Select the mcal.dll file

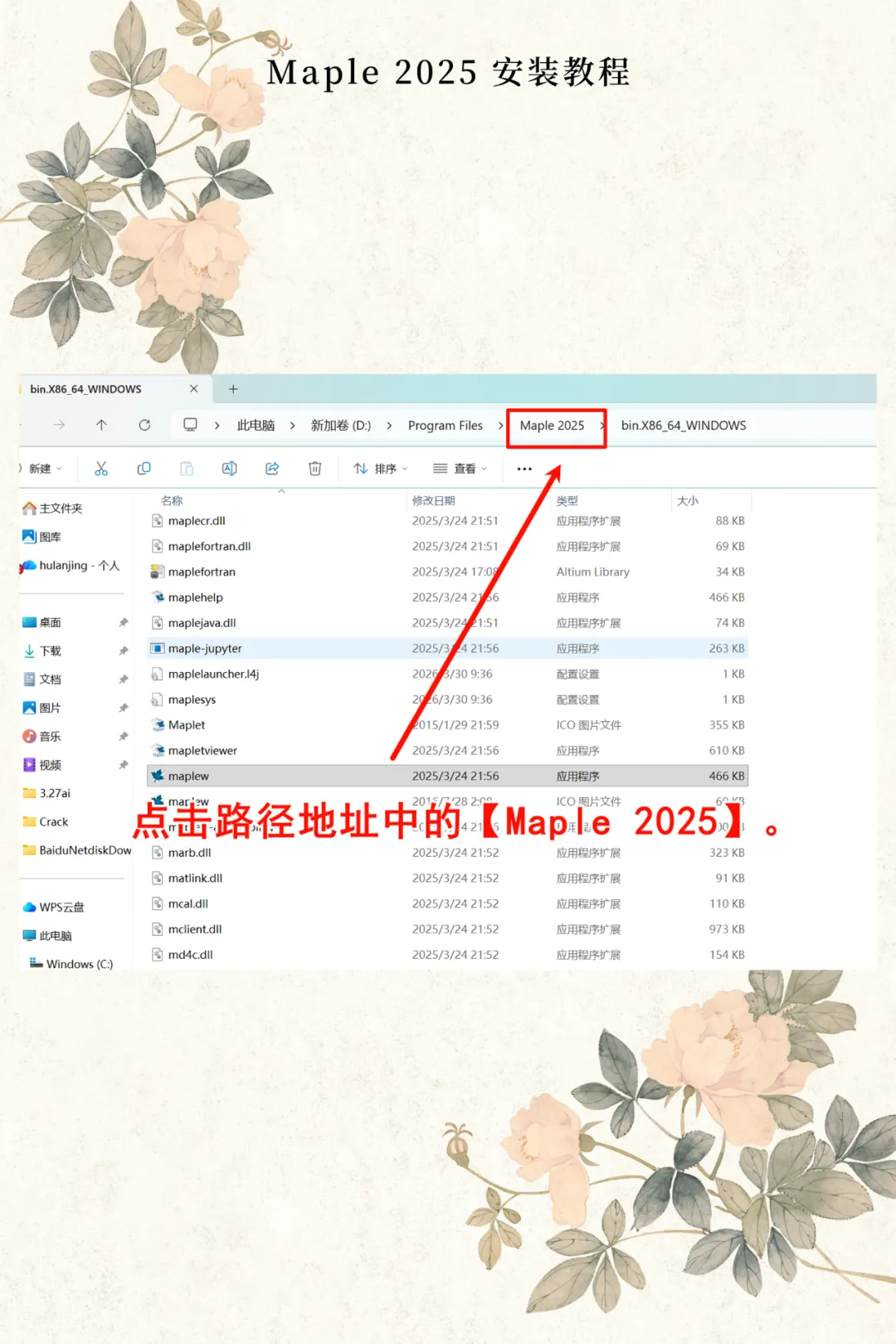[448, 904]
